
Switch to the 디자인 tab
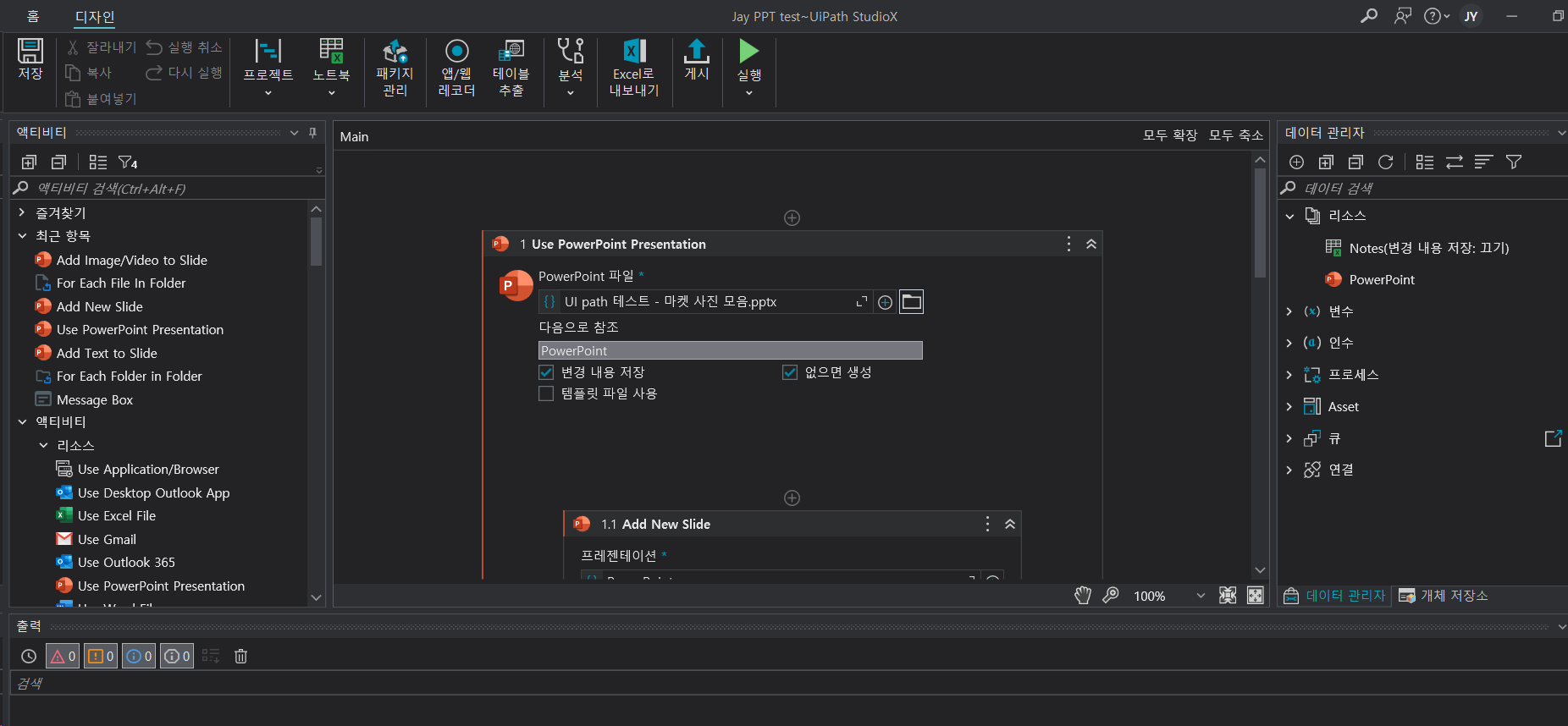point(95,17)
